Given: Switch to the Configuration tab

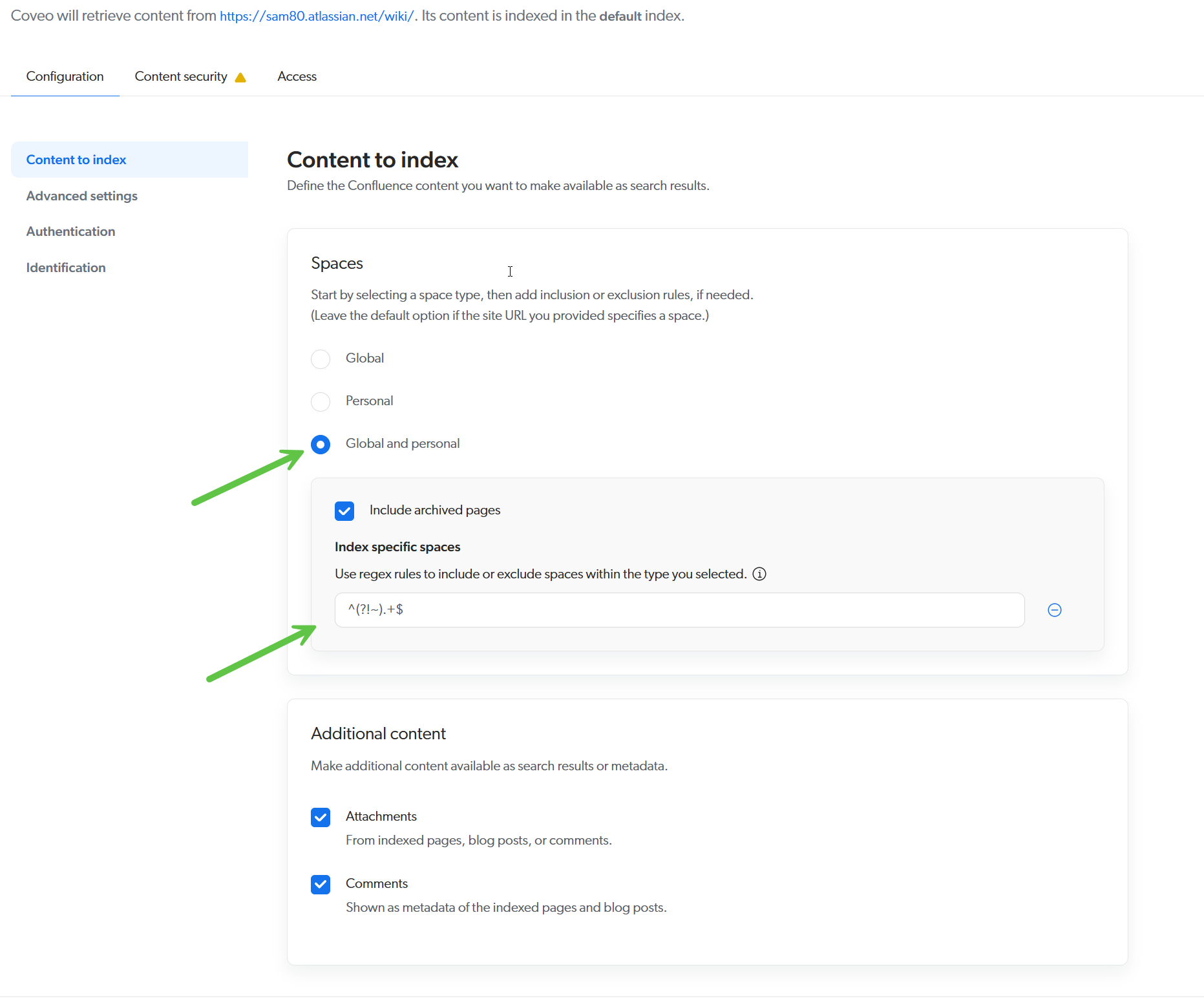Looking at the screenshot, I should click(65, 76).
